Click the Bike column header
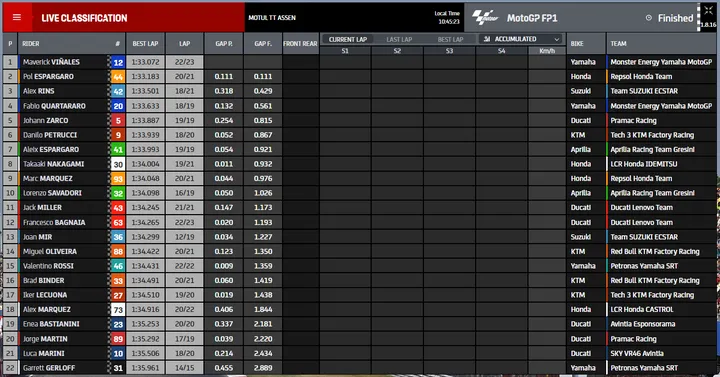Image resolution: width=720 pixels, height=377 pixels. [586, 44]
